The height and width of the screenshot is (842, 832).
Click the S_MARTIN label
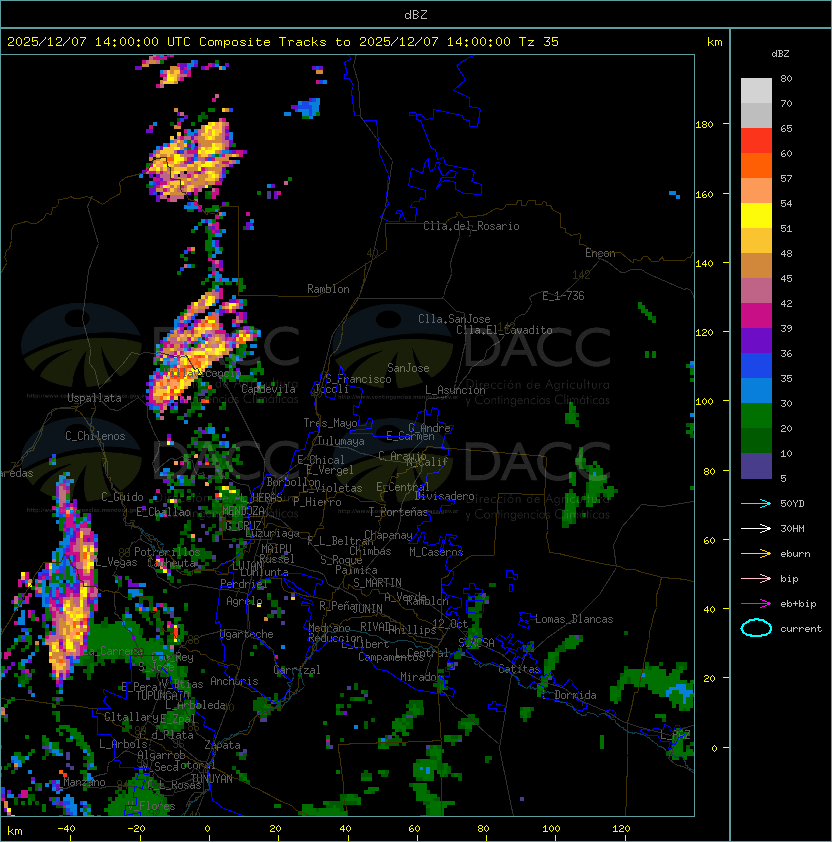coord(377,583)
